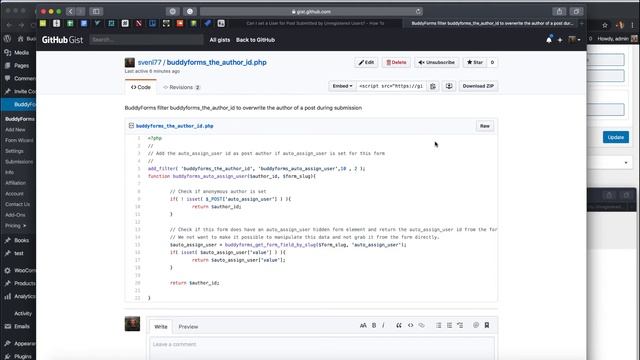Viewport: 640px width, 360px height.
Task: Open the file name link in code header
Action: (x=174, y=126)
